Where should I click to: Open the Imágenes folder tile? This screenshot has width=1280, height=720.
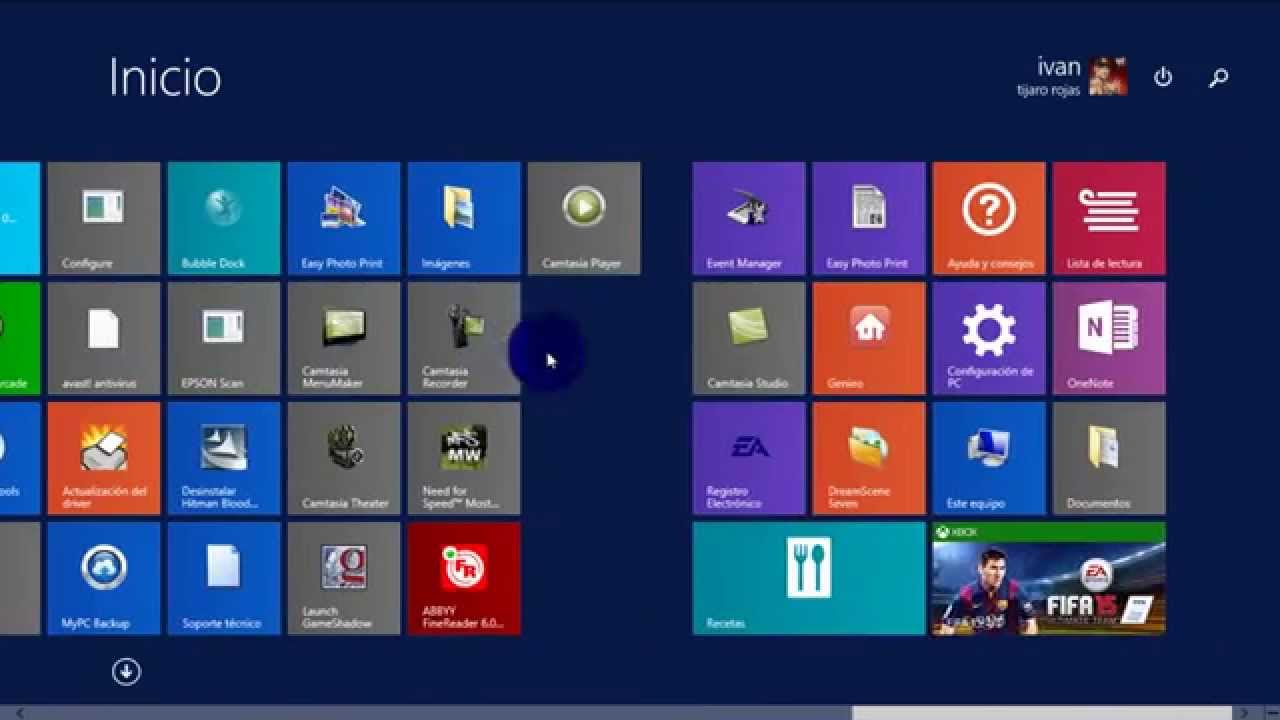point(464,218)
